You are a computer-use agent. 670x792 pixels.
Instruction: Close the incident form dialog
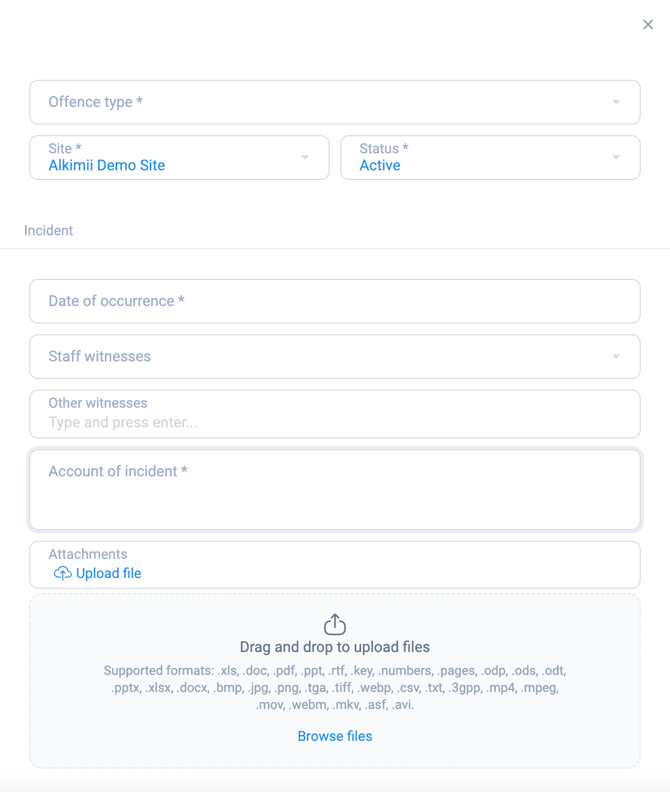pyautogui.click(x=648, y=25)
